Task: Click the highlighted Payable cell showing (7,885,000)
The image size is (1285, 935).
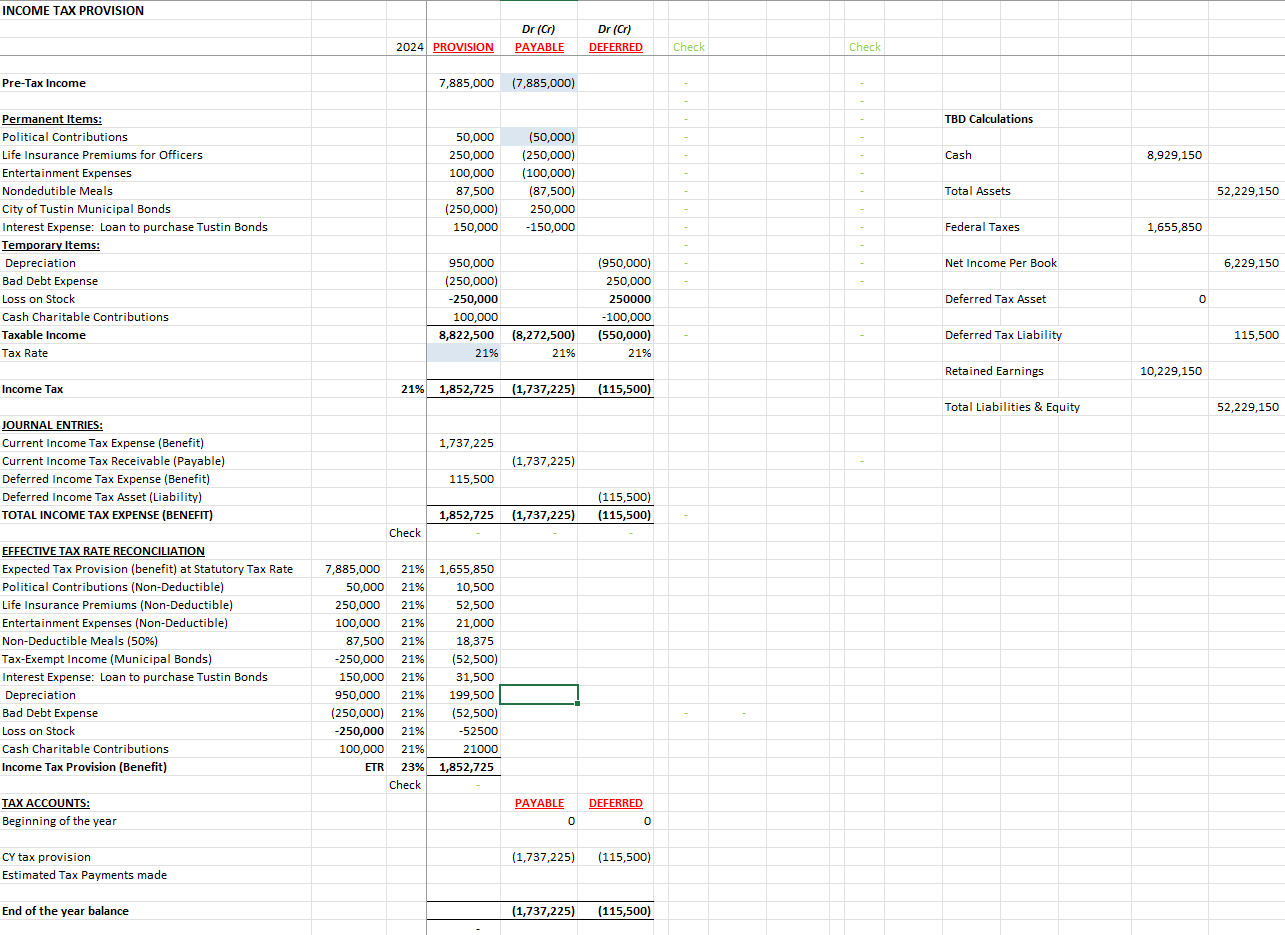Action: point(541,83)
